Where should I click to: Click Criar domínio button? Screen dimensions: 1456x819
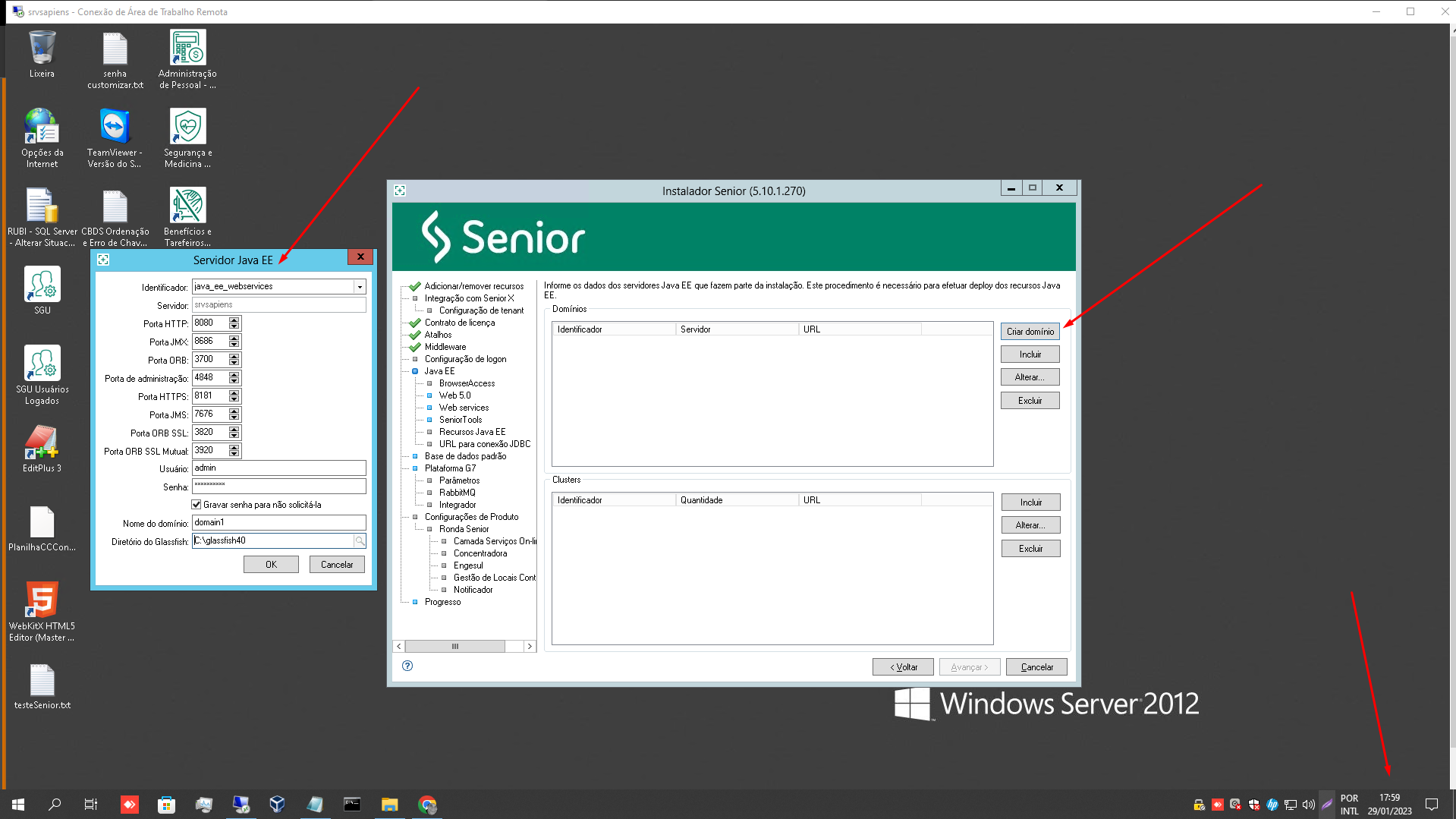point(1030,332)
